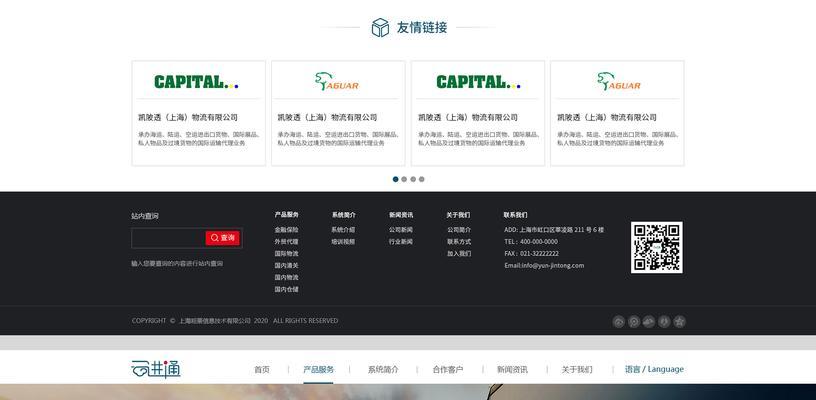This screenshot has height=400, width=816.
Task: Open the 国内物流 footer link
Action: click(287, 277)
